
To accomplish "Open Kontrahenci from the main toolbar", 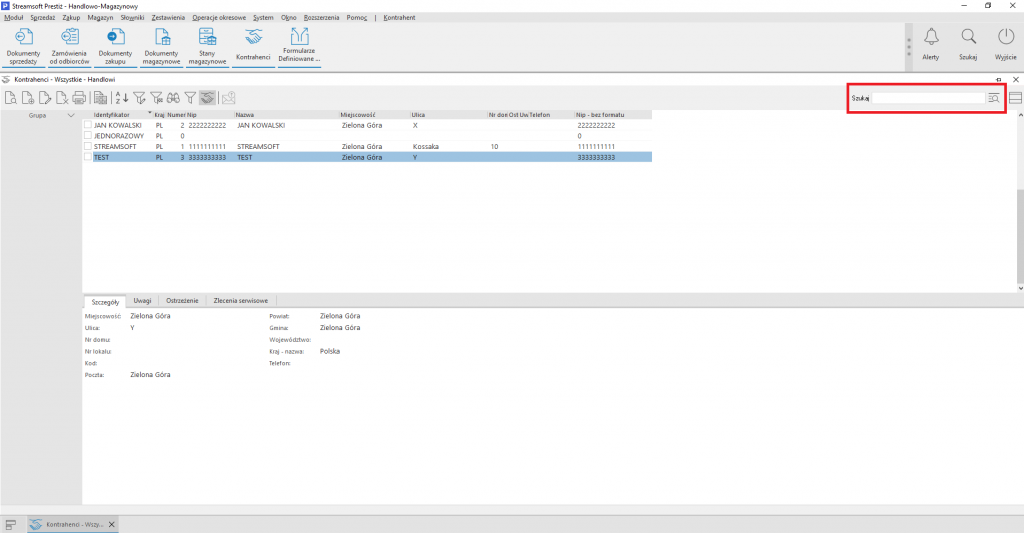I will pyautogui.click(x=253, y=46).
